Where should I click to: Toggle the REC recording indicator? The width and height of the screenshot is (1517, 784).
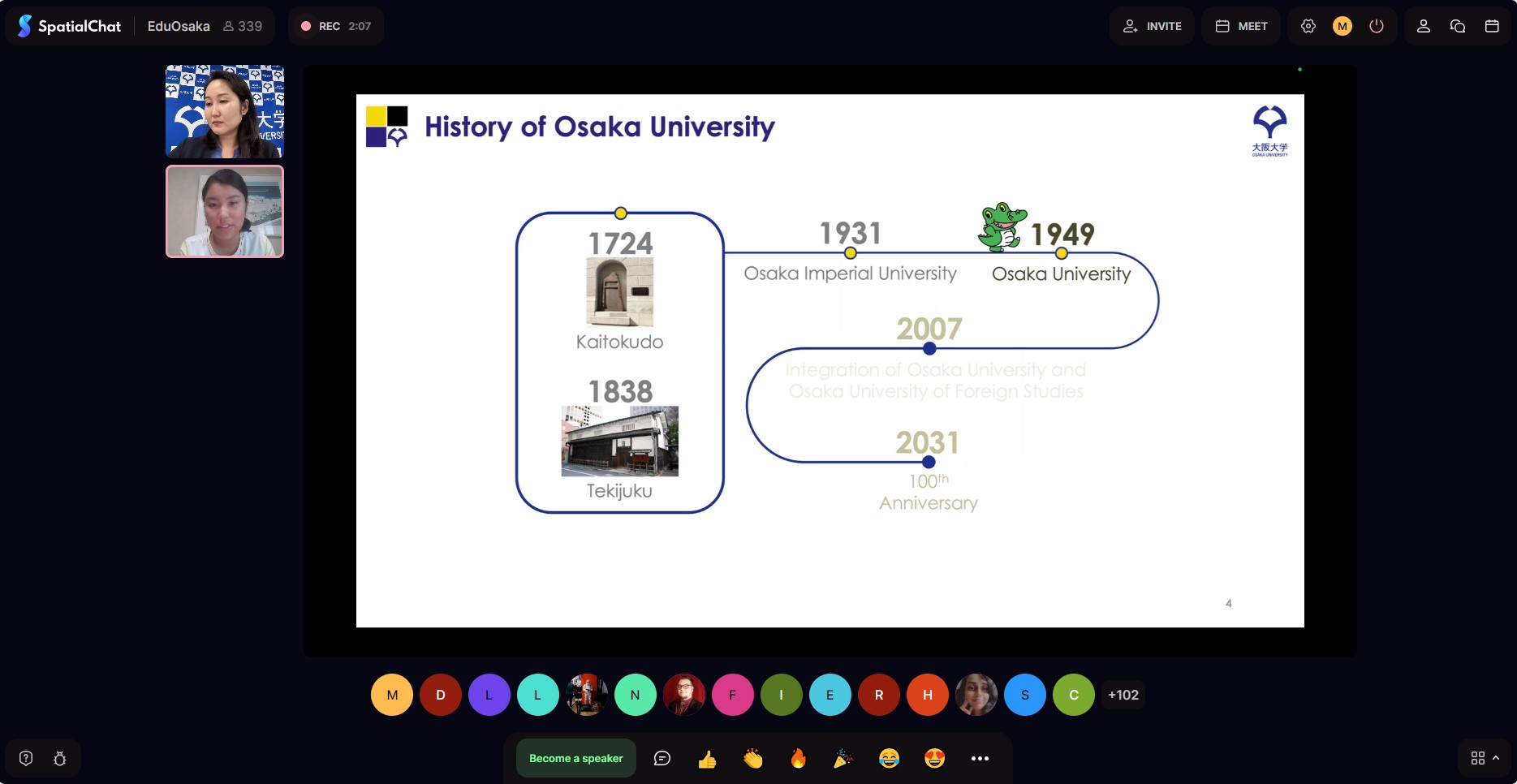(336, 26)
